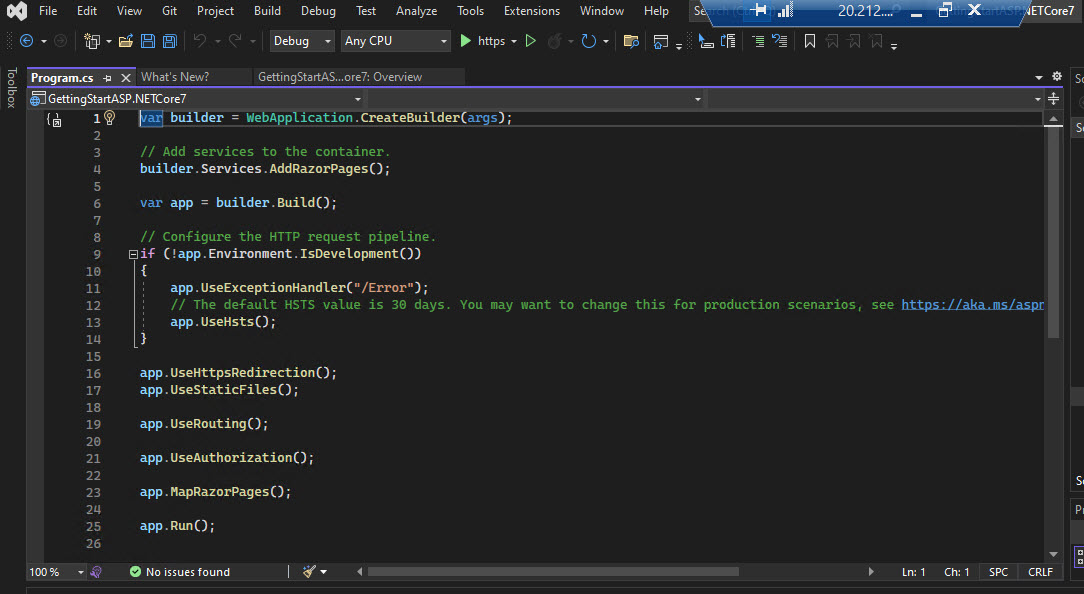The height and width of the screenshot is (594, 1084).
Task: Open the Toolbox side panel
Action: click(11, 88)
